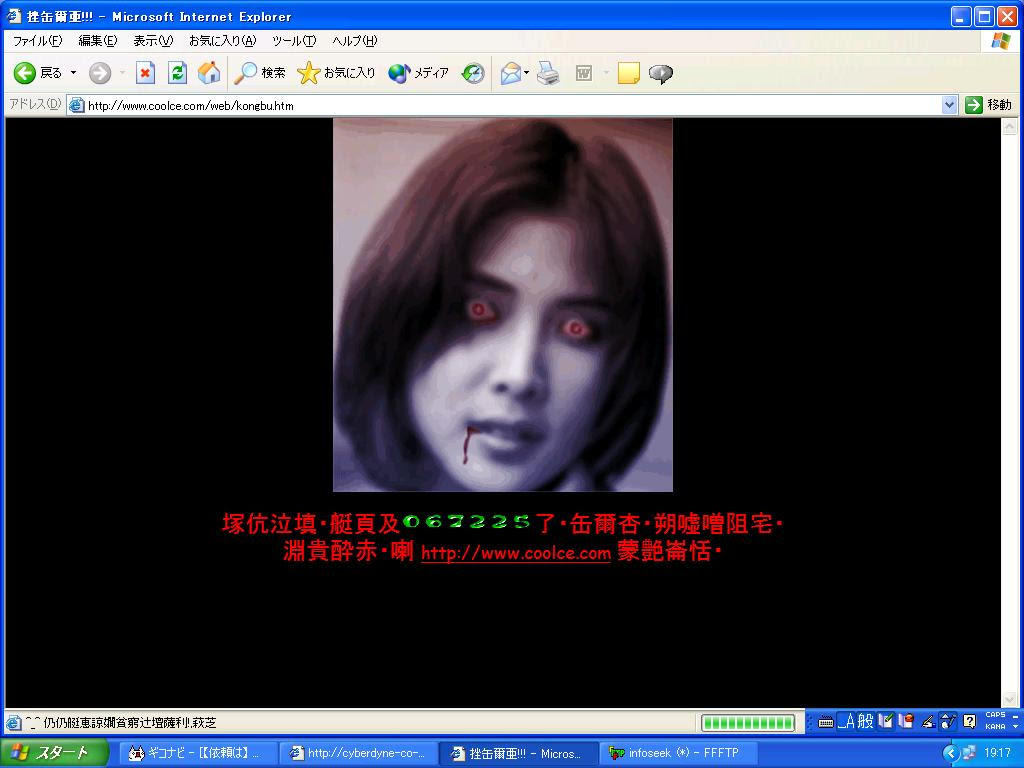Toggle IME input mode A indicator
This screenshot has height=768, width=1024.
[846, 721]
